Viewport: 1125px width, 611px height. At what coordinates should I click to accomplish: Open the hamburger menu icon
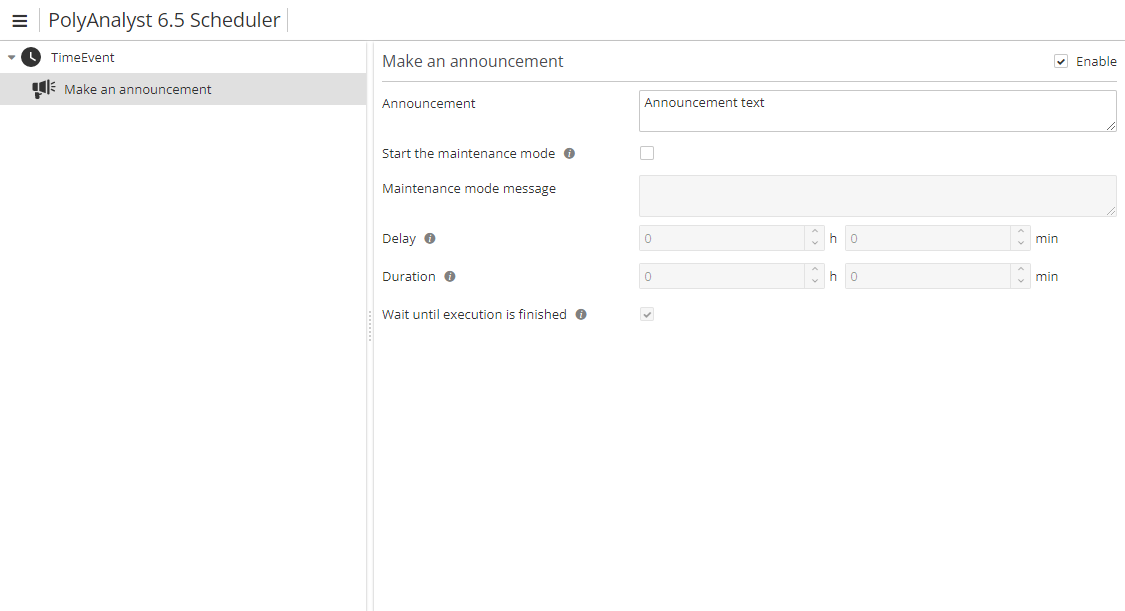(x=19, y=21)
